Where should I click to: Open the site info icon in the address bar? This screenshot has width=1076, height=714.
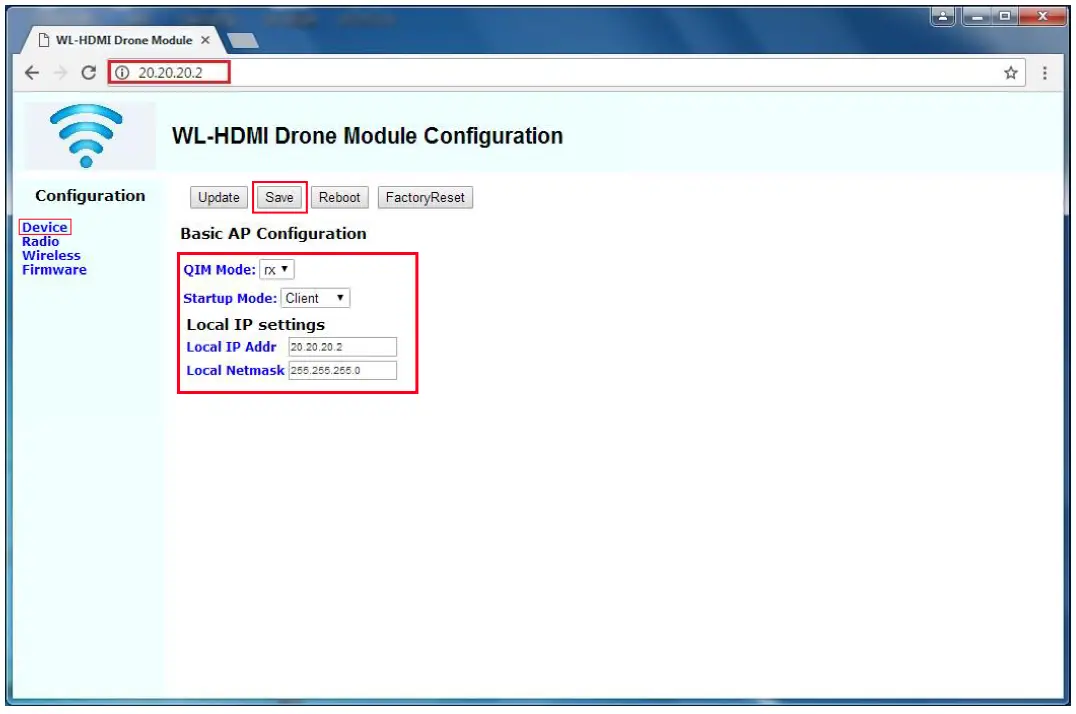pos(122,73)
